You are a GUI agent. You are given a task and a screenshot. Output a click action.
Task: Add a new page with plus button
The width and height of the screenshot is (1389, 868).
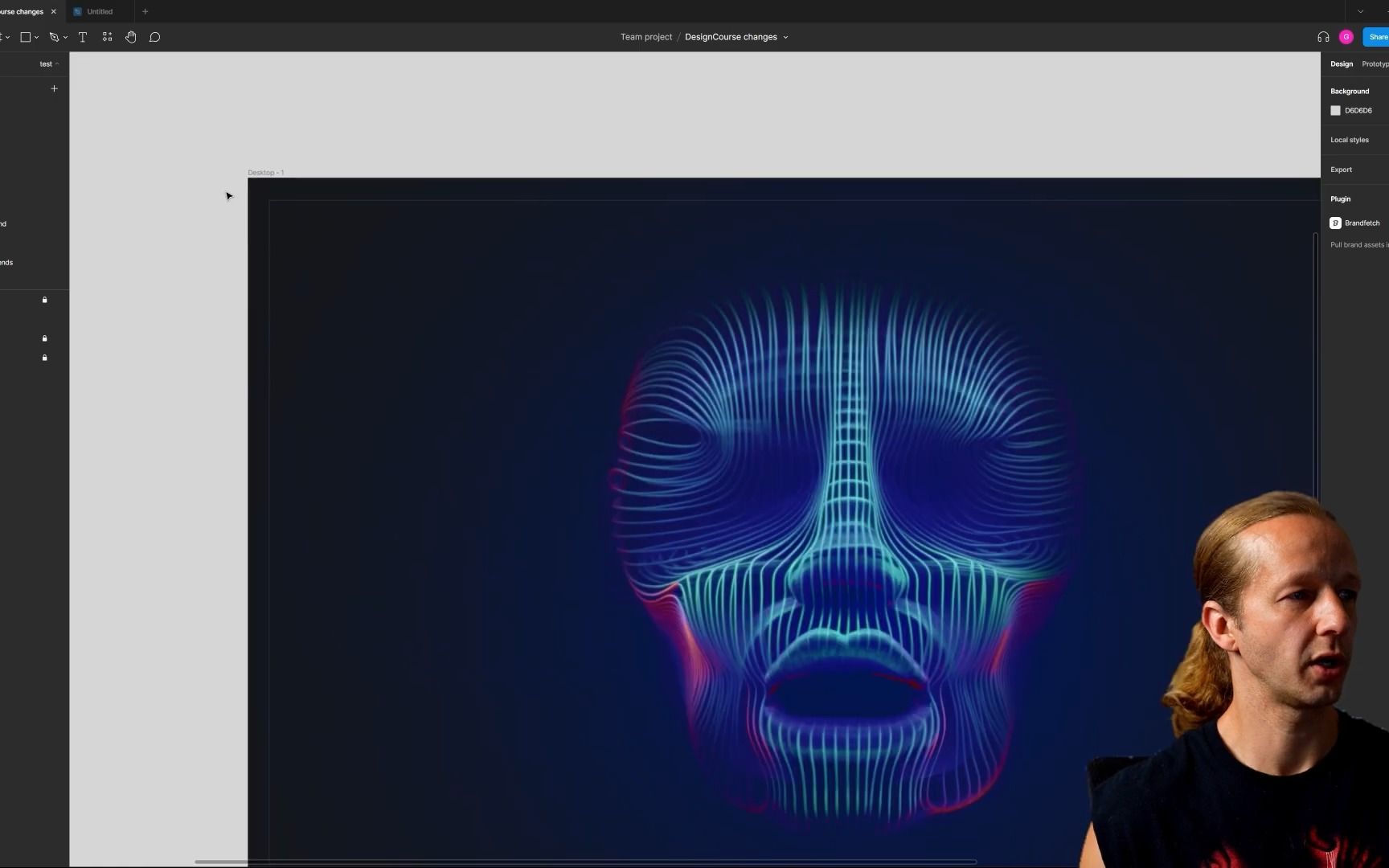click(x=55, y=88)
